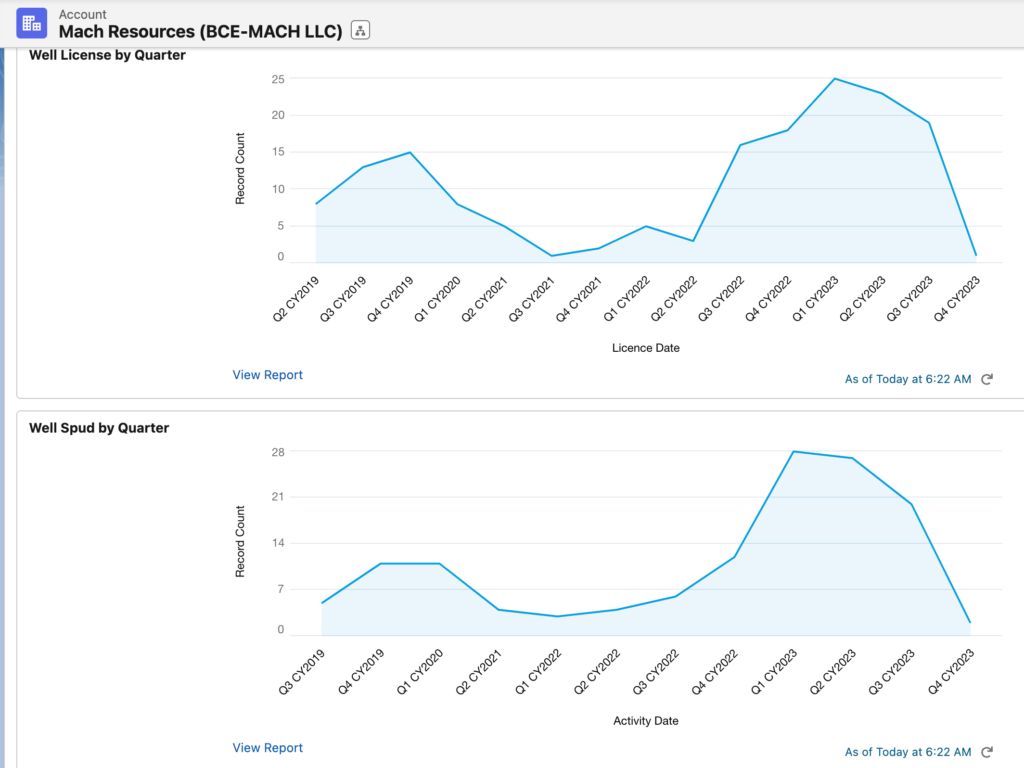Select the Mach Resources (BCE-MACH LLC) account name
1024x768 pixels.
(x=200, y=31)
